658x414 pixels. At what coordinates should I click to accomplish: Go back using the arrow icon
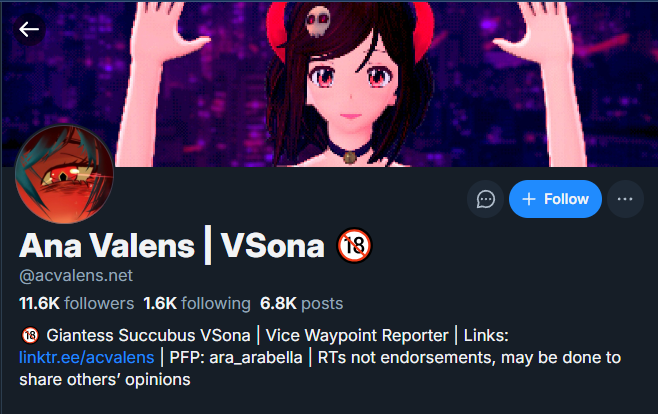pyautogui.click(x=29, y=29)
